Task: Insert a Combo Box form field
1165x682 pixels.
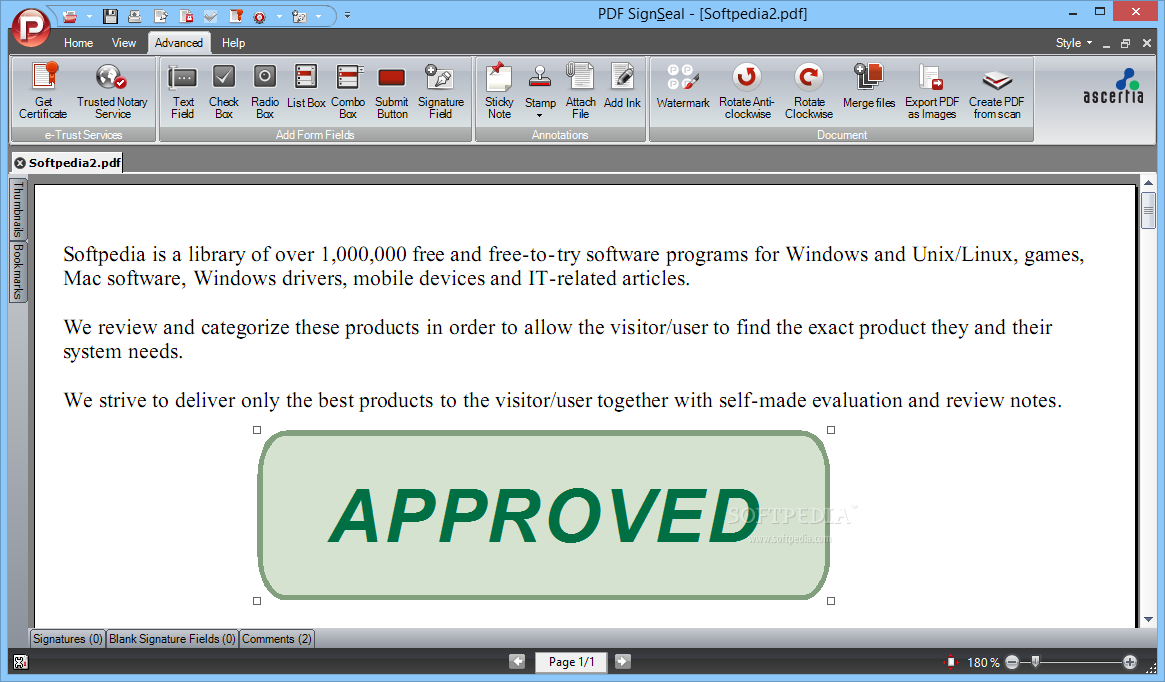Action: (348, 91)
